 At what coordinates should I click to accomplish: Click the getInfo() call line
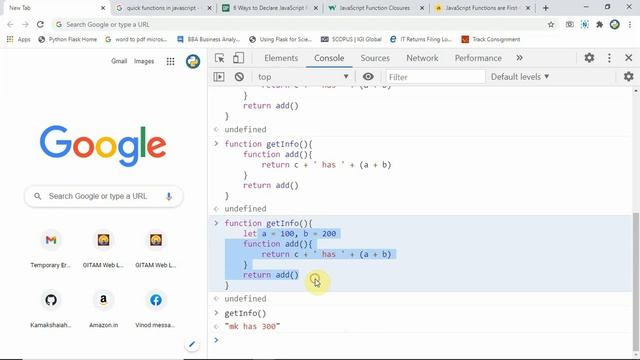point(245,313)
